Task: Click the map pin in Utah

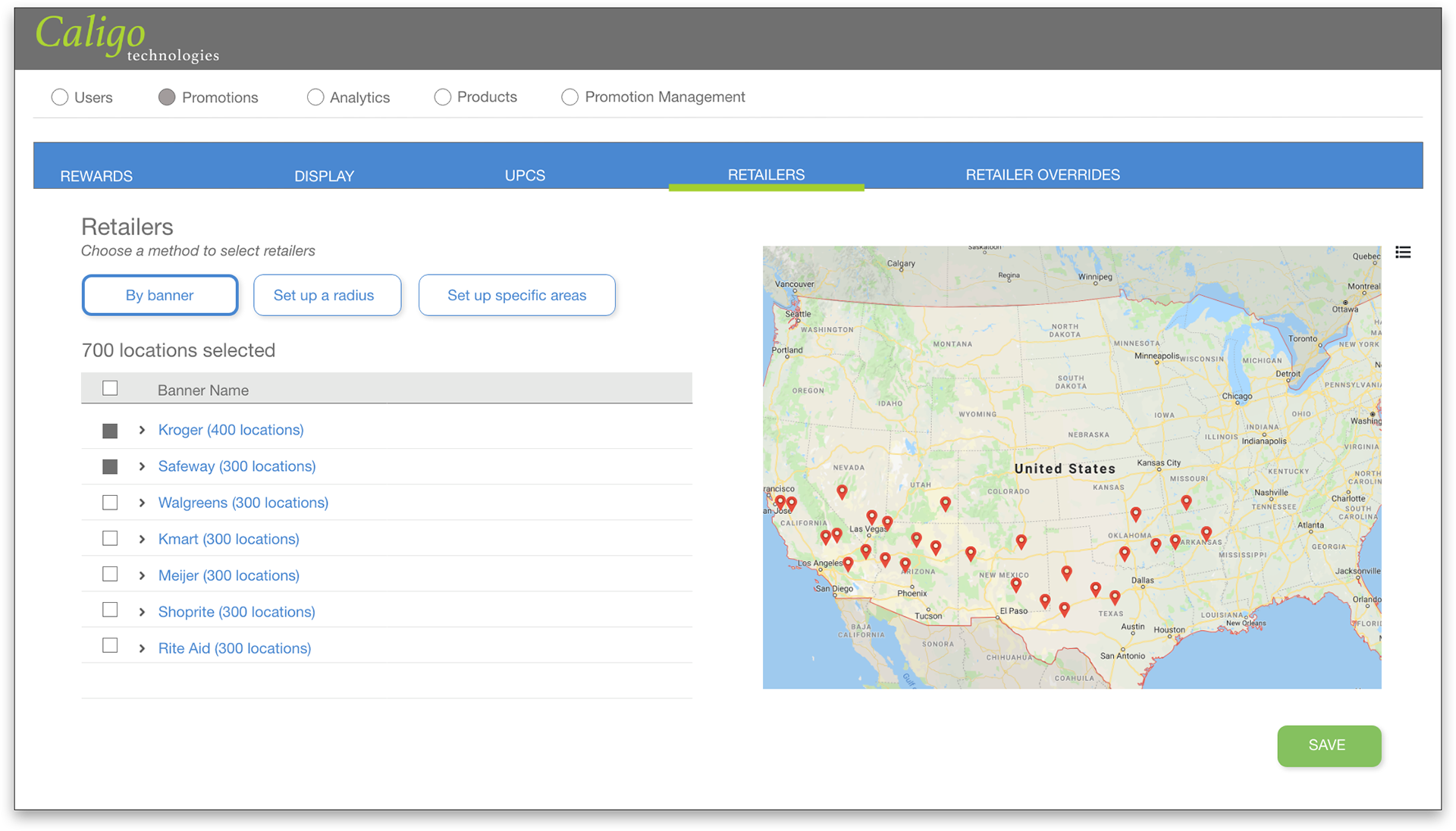Action: click(x=945, y=503)
